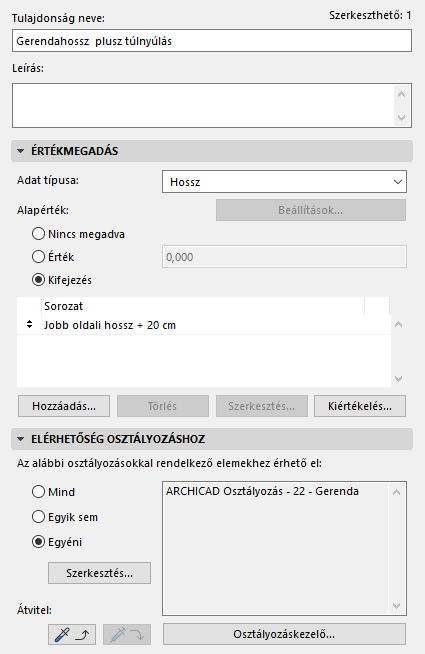
Task: Click the description box down scroll arrow
Action: click(401, 118)
